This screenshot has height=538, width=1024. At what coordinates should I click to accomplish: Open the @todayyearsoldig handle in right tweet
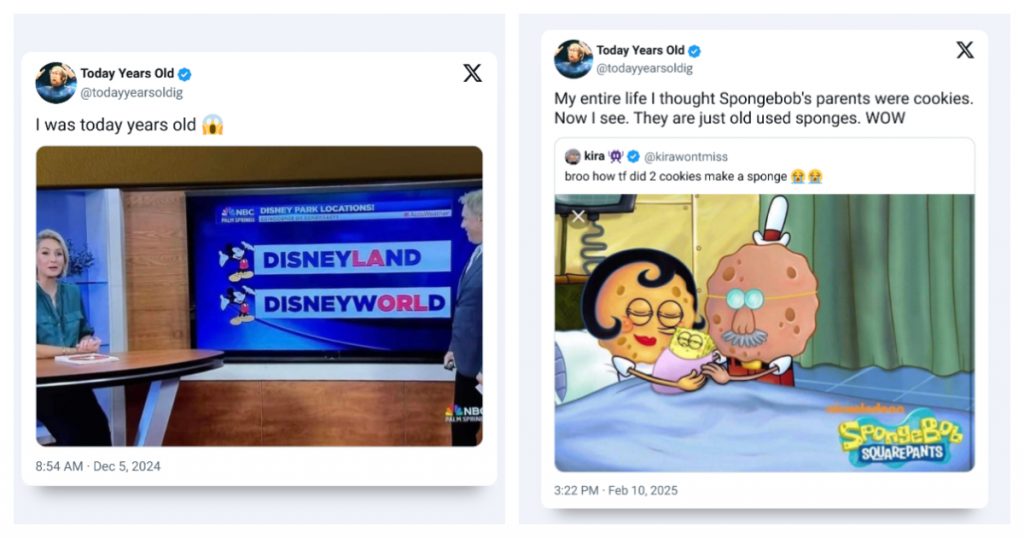pos(645,68)
